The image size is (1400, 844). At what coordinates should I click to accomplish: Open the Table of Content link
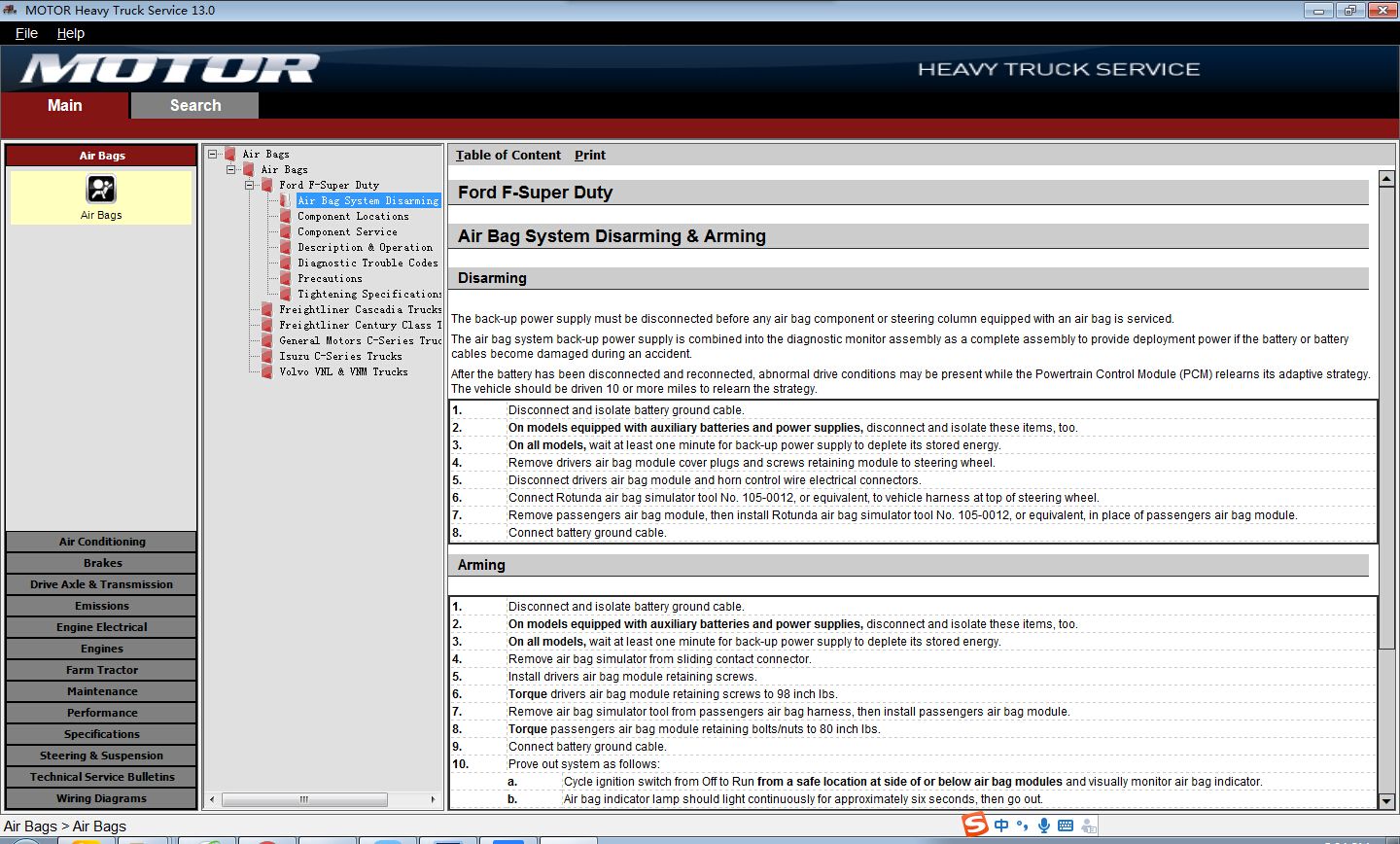point(508,155)
